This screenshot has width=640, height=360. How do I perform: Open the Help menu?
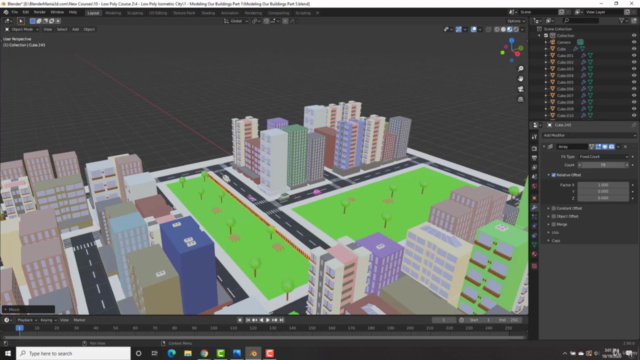coord(73,12)
